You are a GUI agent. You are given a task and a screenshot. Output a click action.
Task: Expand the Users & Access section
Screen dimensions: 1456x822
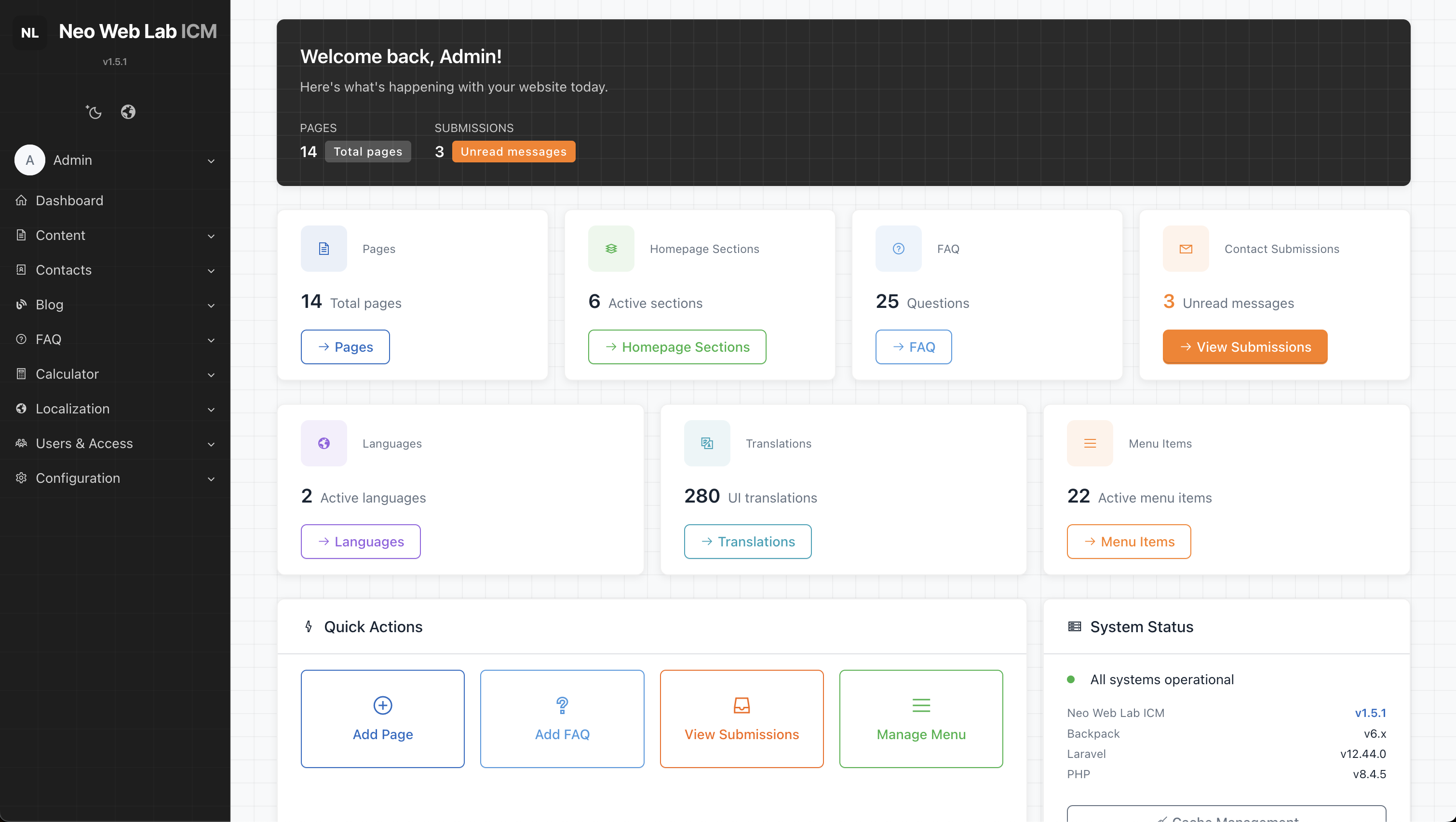coord(211,444)
